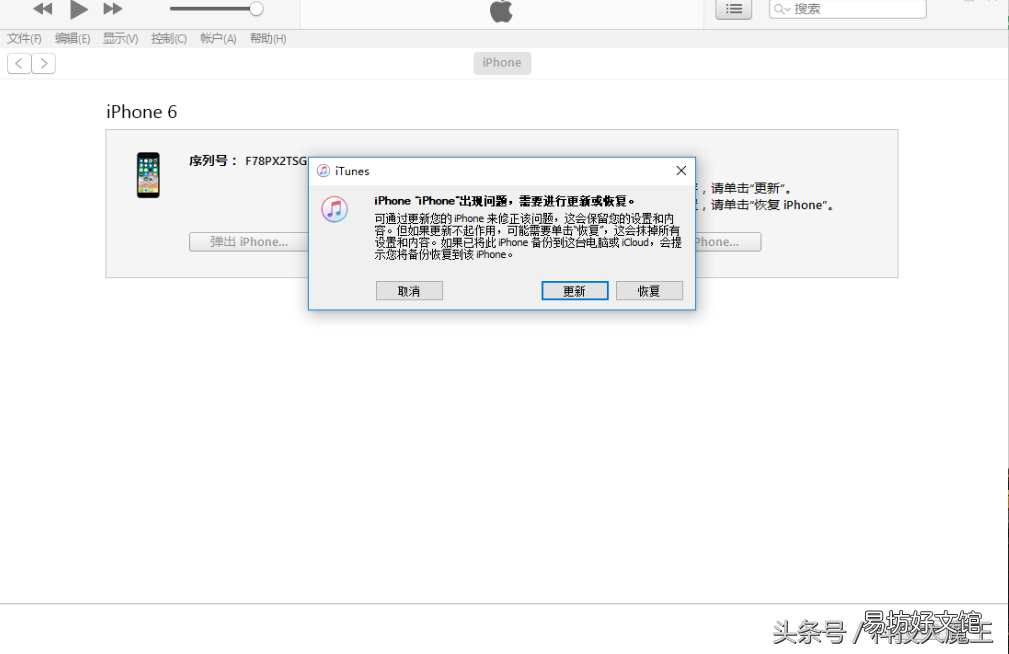Screen dimensions: 1009x654
Task: Skip forward with the fast-forward button
Action: pyautogui.click(x=113, y=8)
